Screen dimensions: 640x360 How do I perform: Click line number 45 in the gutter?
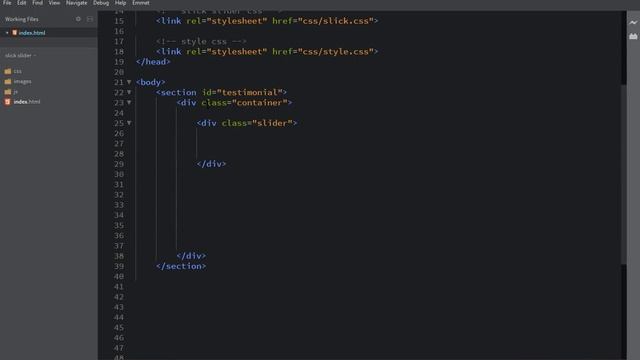(119, 327)
